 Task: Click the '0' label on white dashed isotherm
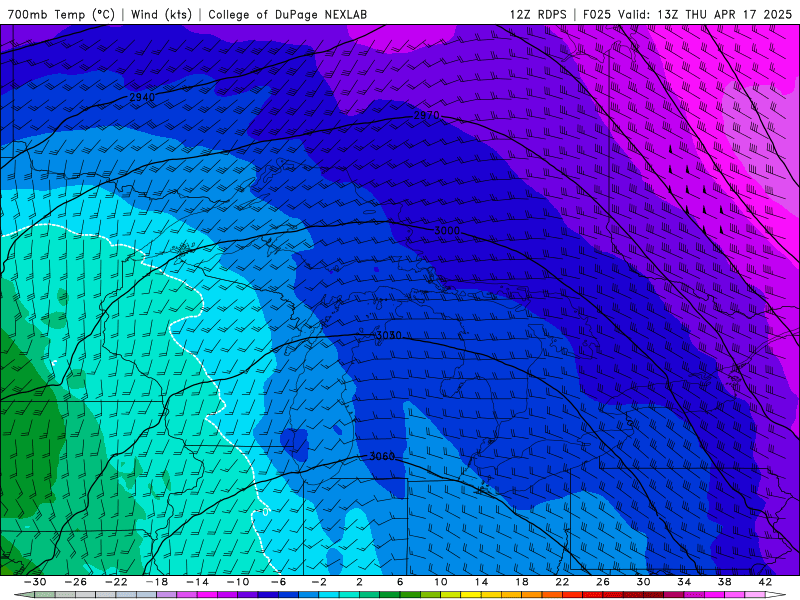[265, 512]
